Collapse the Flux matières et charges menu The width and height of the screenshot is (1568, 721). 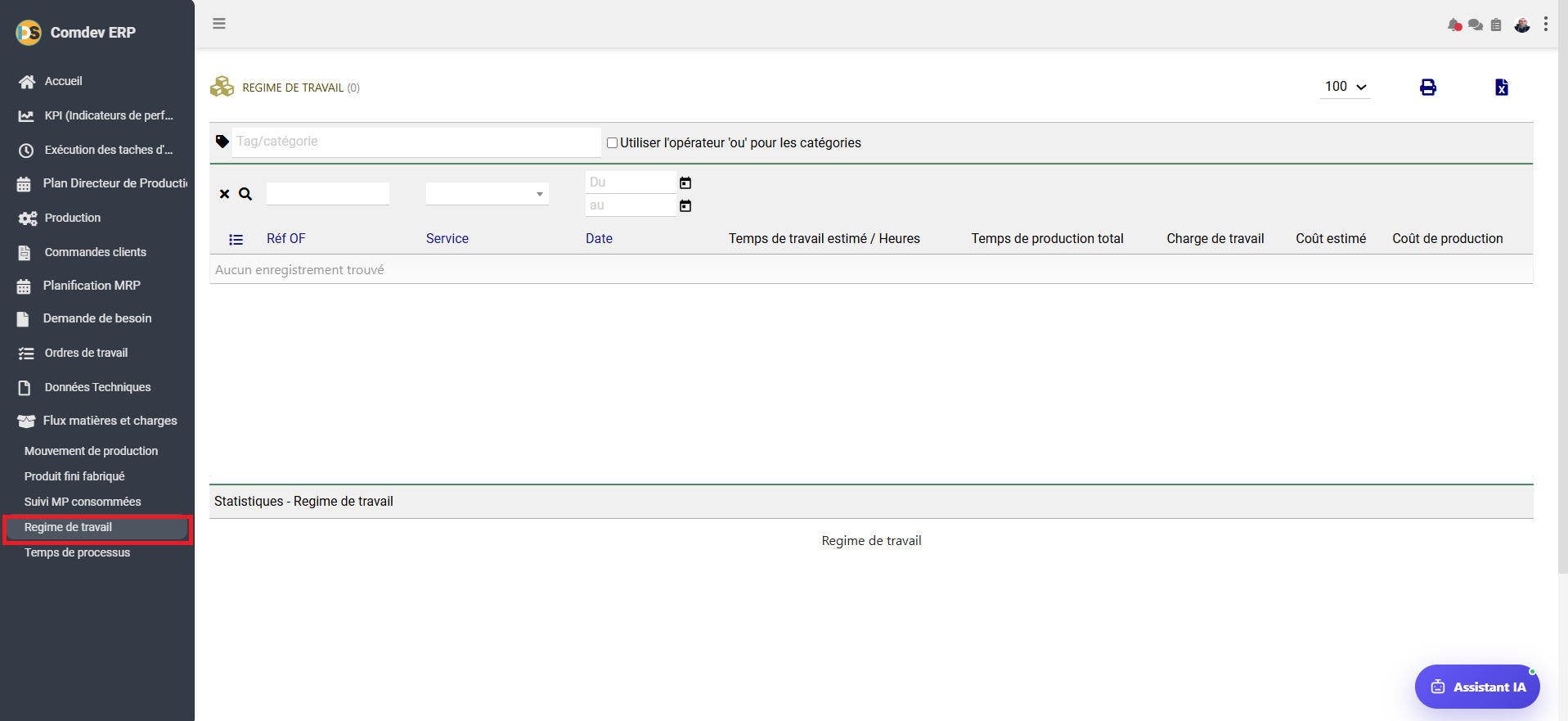[97, 421]
